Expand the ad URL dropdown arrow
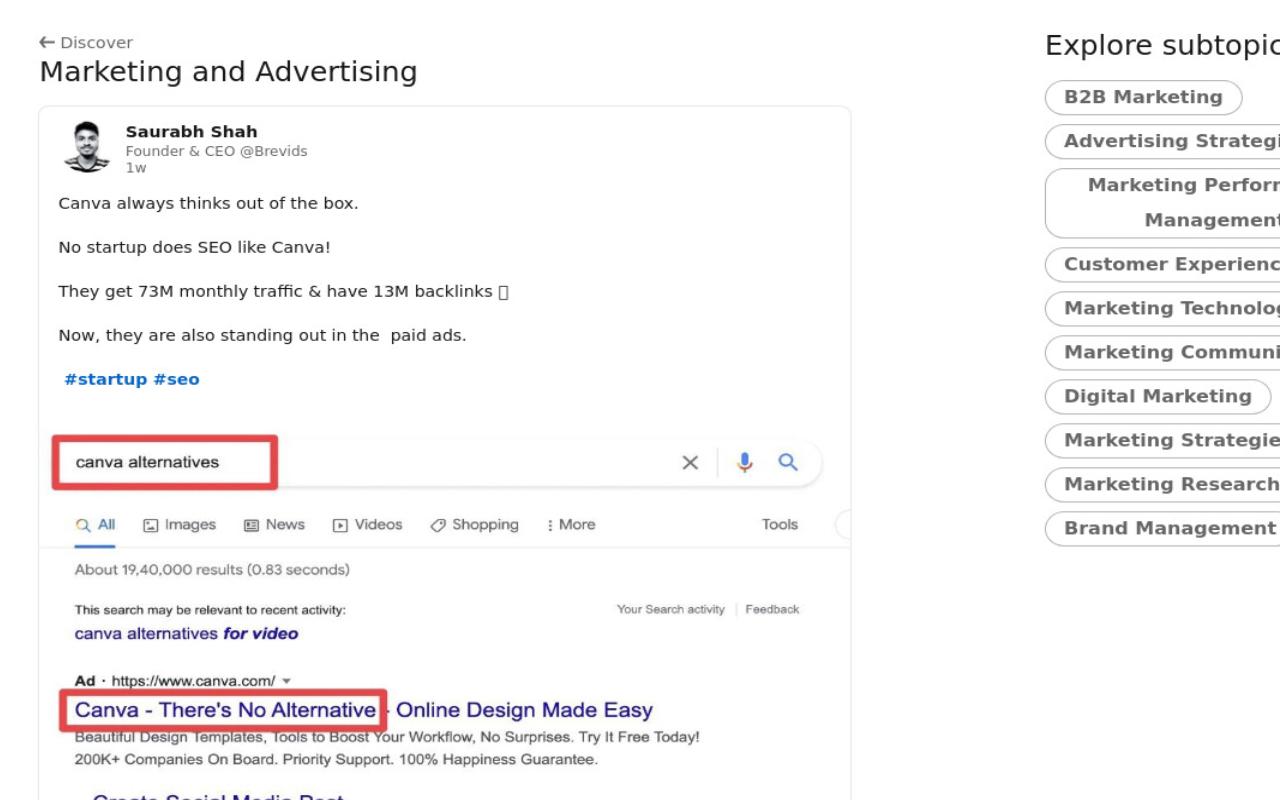The width and height of the screenshot is (1280, 800). (x=287, y=682)
